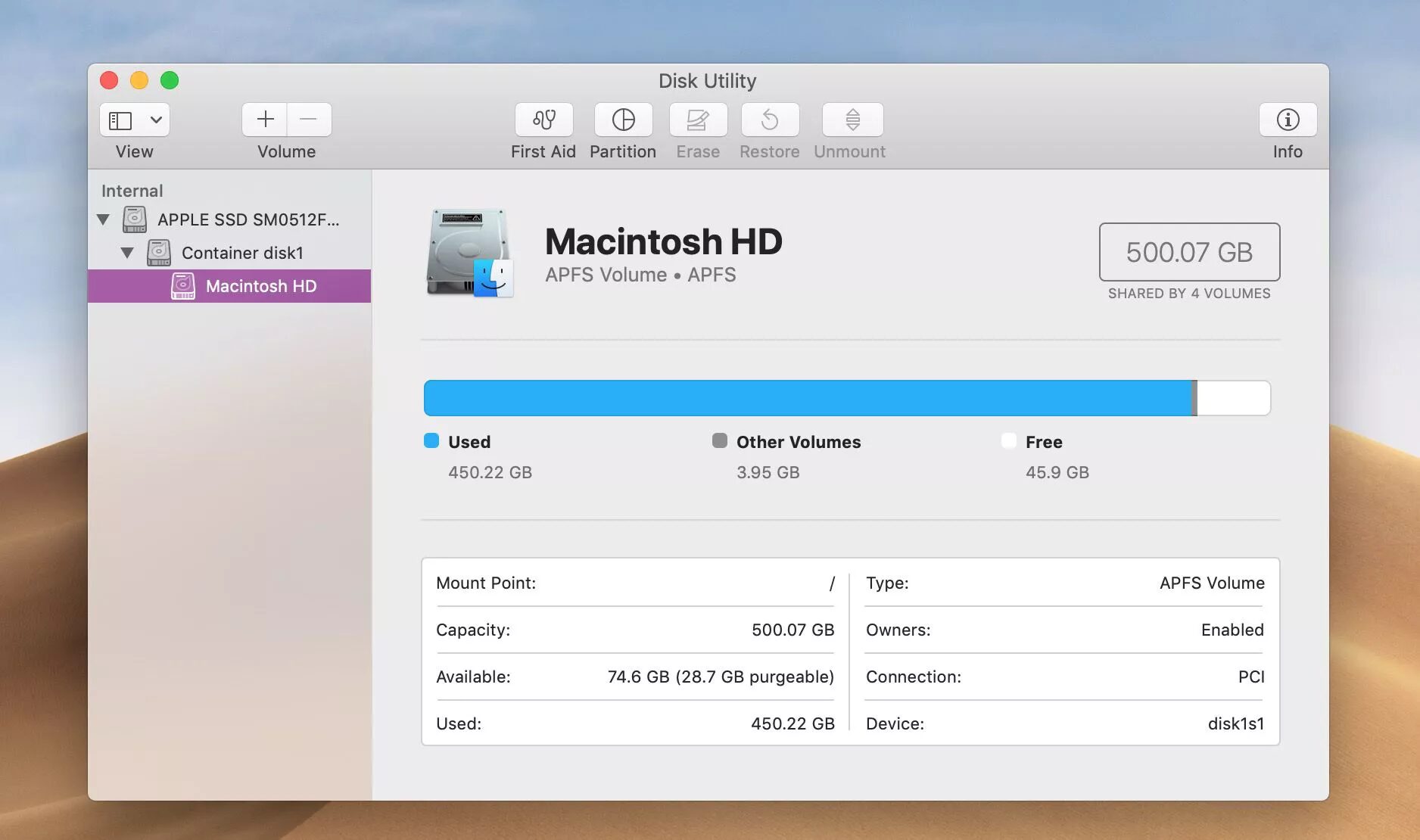1420x840 pixels.
Task: Open the Partition tool
Action: pyautogui.click(x=623, y=120)
